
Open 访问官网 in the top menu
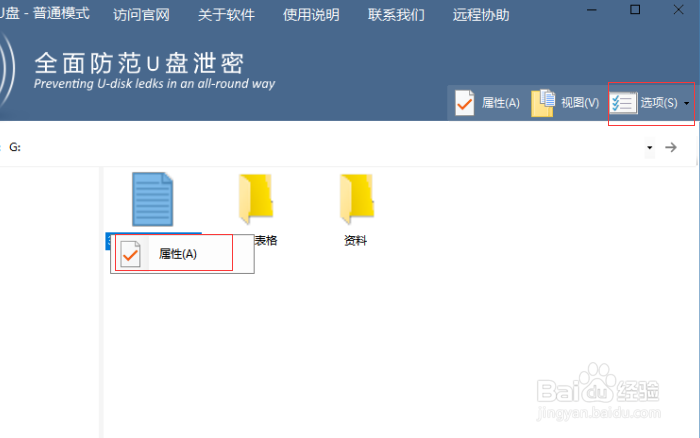[x=142, y=15]
